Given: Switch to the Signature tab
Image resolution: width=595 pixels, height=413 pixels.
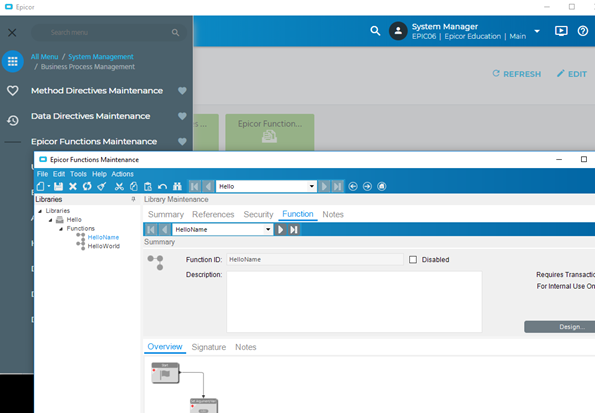Looking at the screenshot, I should (x=209, y=347).
